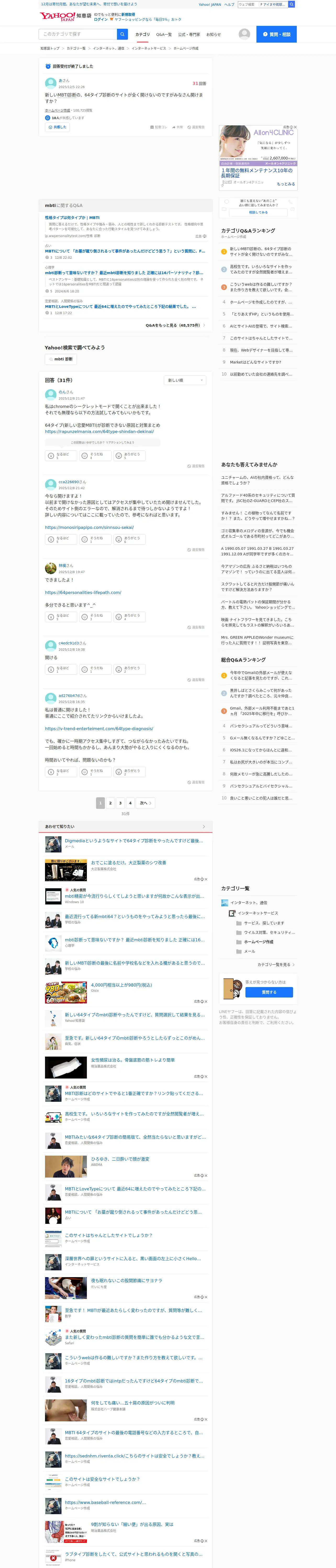
Task: Click the ログイン link
Action: coord(101,20)
